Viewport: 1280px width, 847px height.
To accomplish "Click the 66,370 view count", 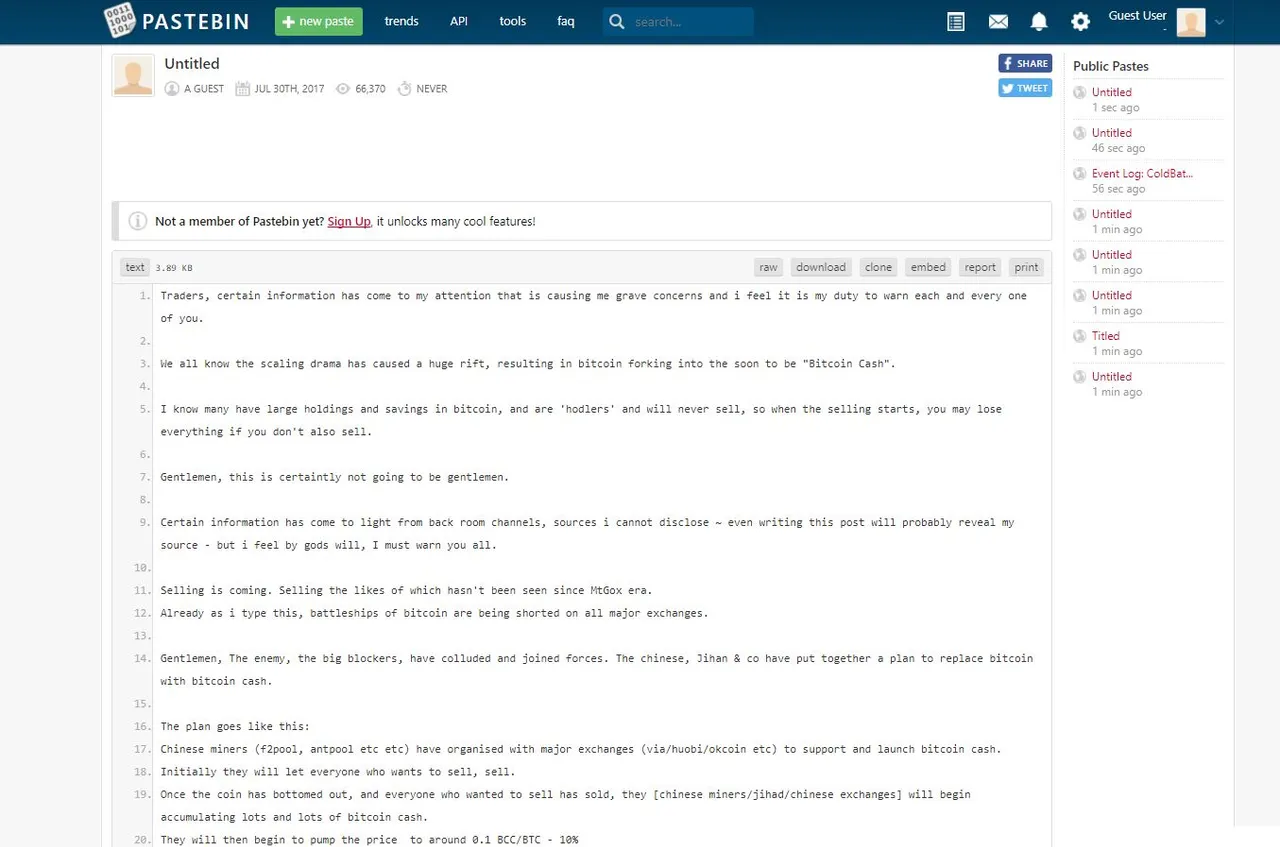I will 370,89.
